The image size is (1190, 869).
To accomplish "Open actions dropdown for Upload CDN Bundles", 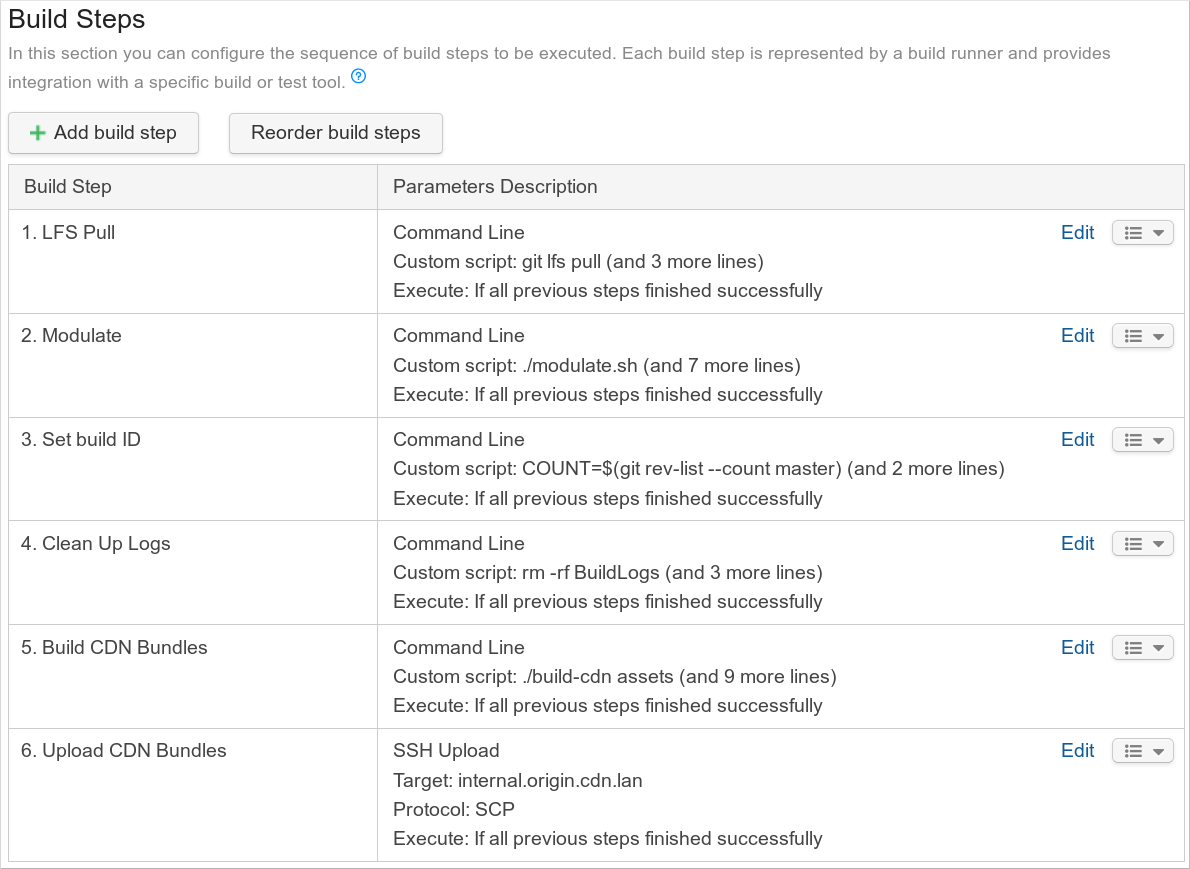I will pos(1142,751).
